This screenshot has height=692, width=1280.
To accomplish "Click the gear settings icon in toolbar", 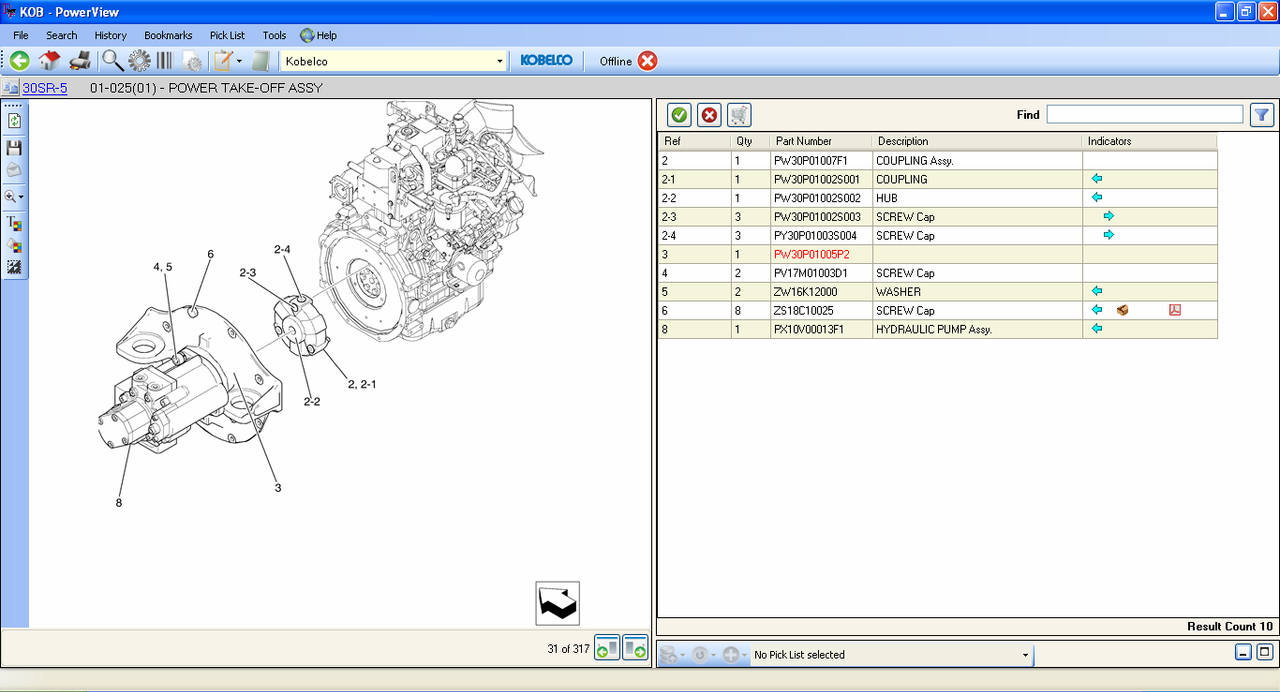I will (139, 61).
